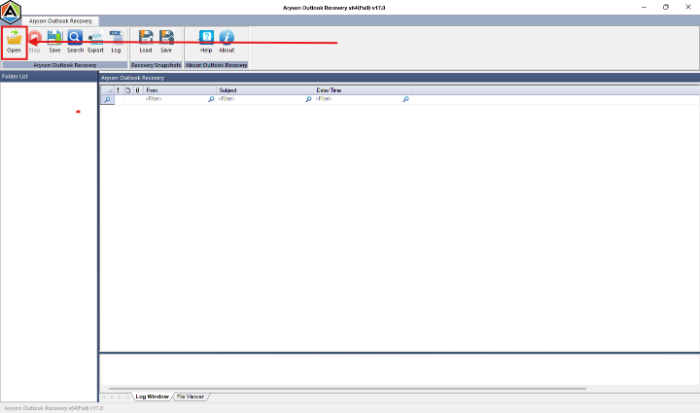Close the Aryson Outlook Recovery window
This screenshot has width=700, height=413.
[688, 7]
